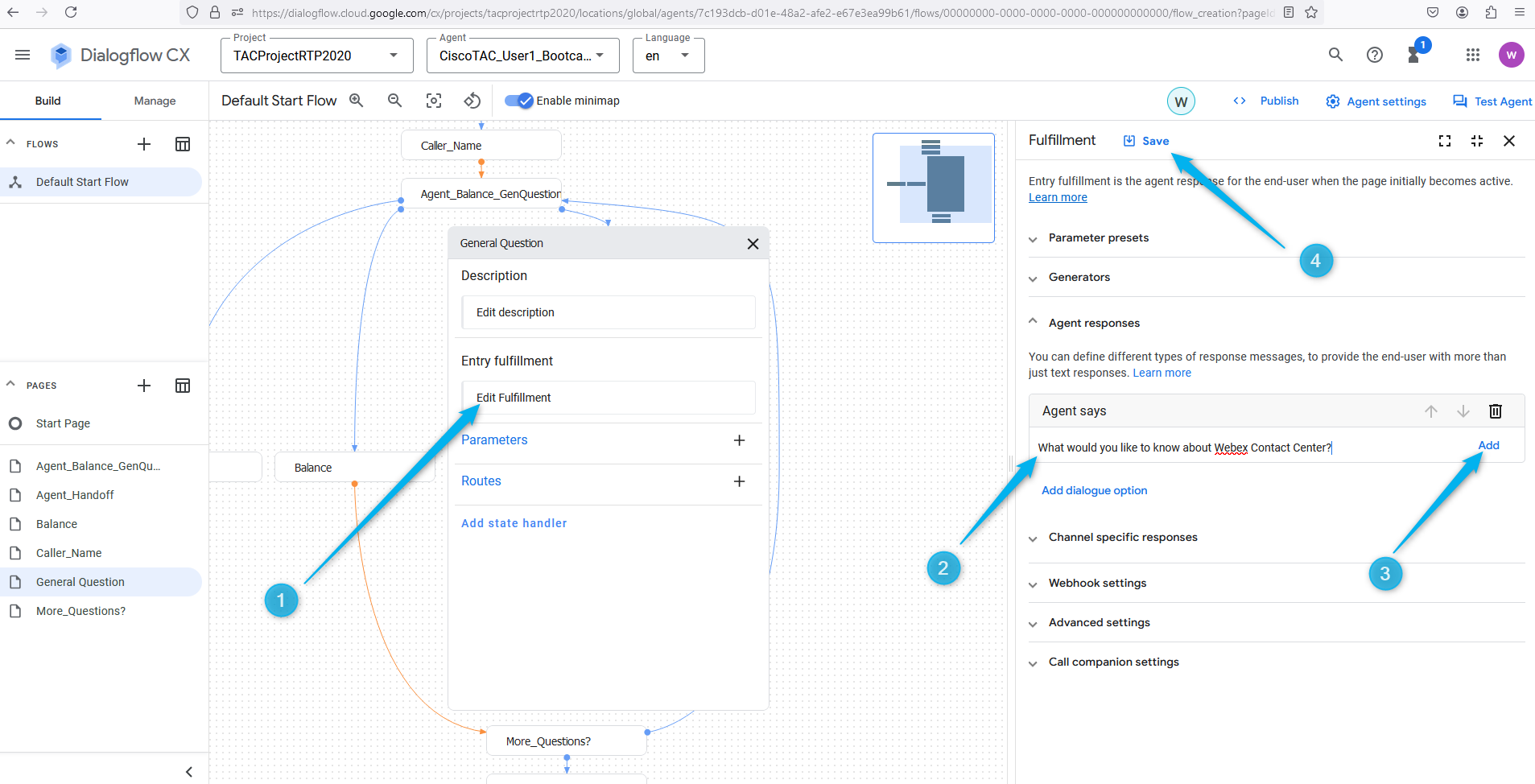Add a new flow with plus icon

[144, 144]
